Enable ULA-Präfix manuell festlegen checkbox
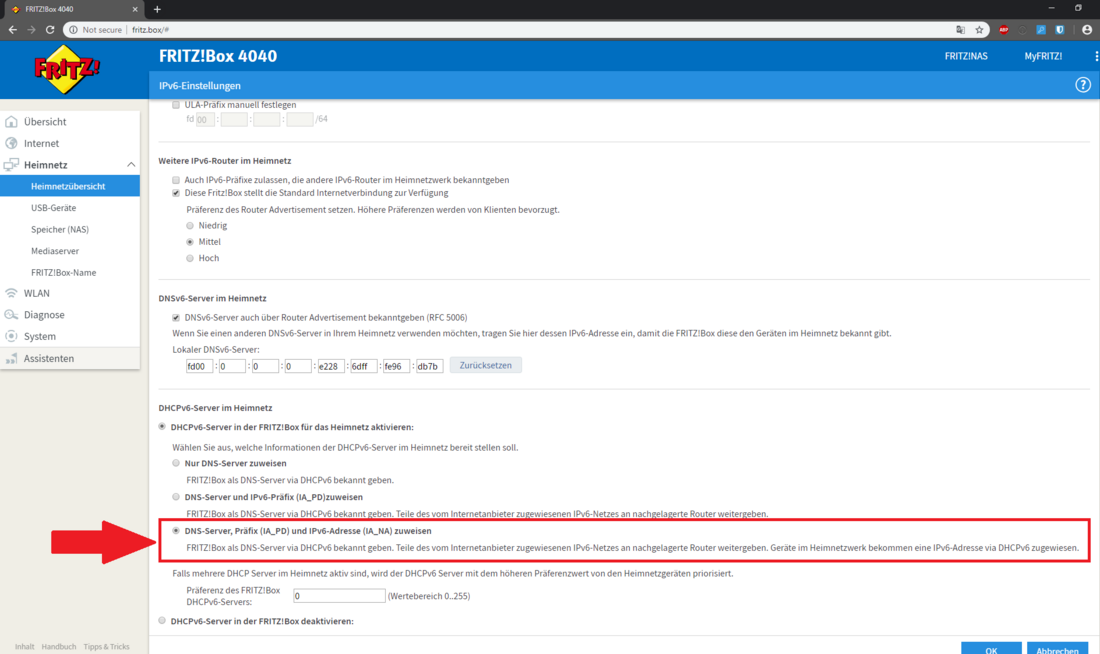The image size is (1100, 654). coord(176,105)
